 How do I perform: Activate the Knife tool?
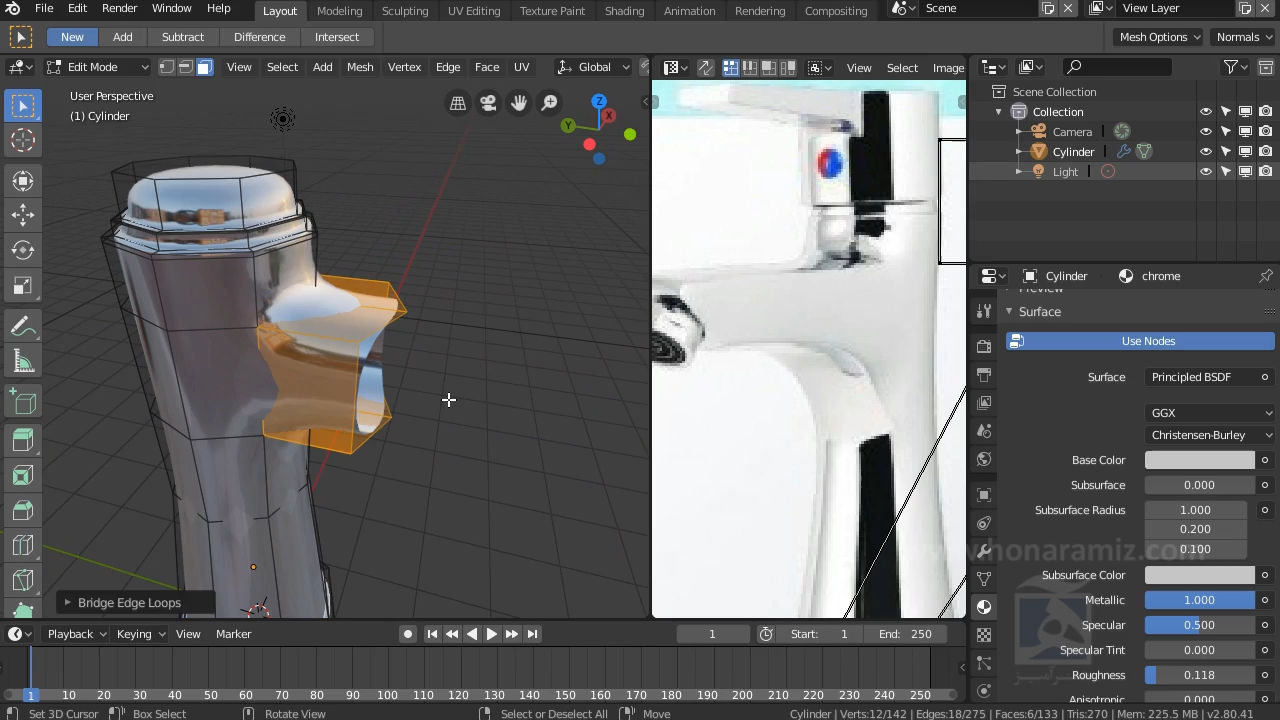click(x=22, y=581)
